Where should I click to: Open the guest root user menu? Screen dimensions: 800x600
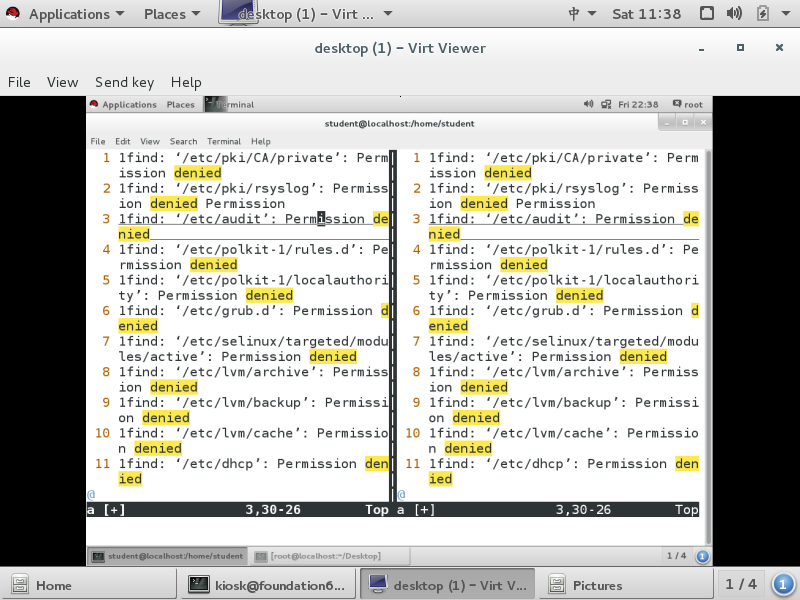[688, 104]
